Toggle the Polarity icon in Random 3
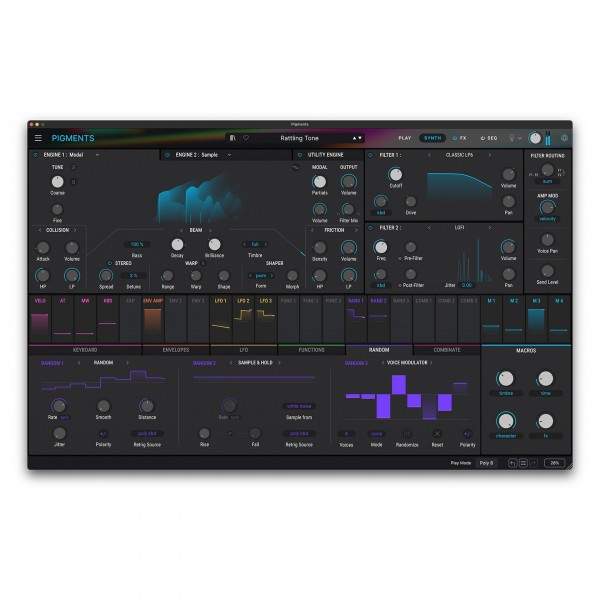600x600 pixels. pos(467,434)
